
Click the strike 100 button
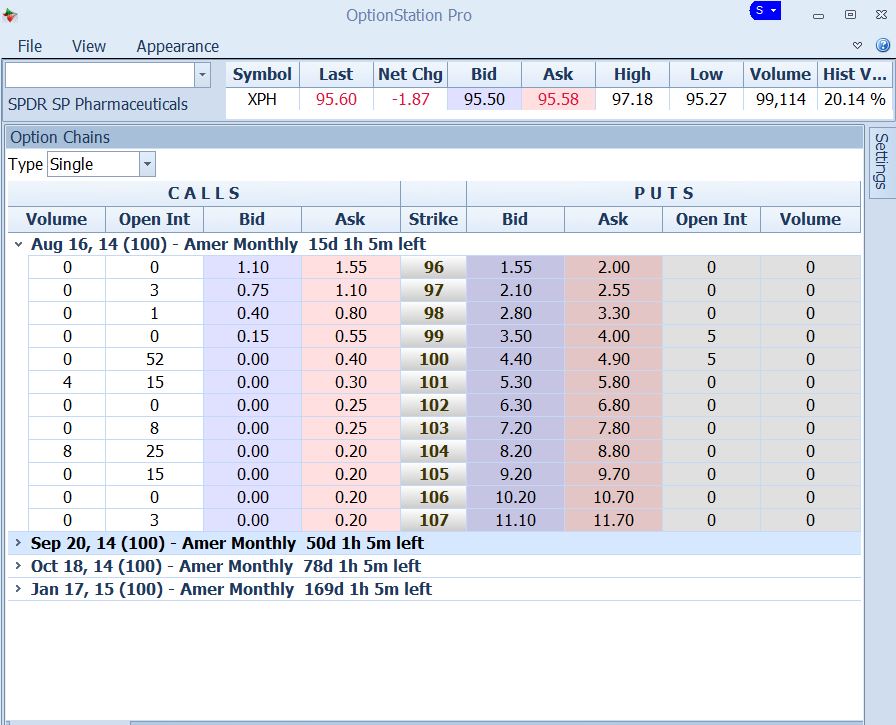(433, 359)
